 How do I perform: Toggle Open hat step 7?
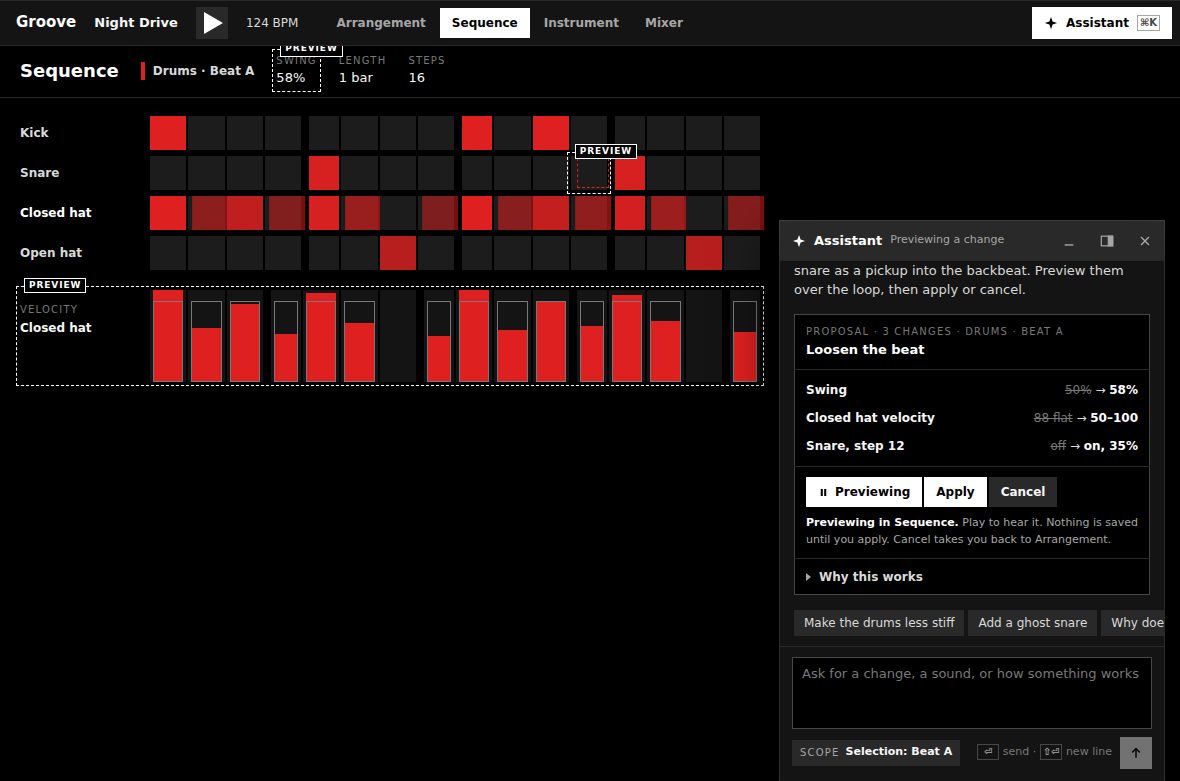pos(398,253)
